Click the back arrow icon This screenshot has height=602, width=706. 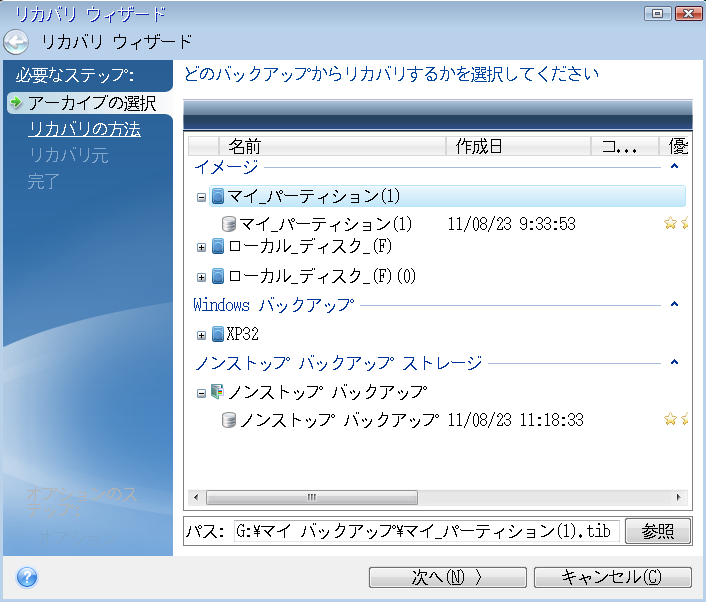[16, 42]
